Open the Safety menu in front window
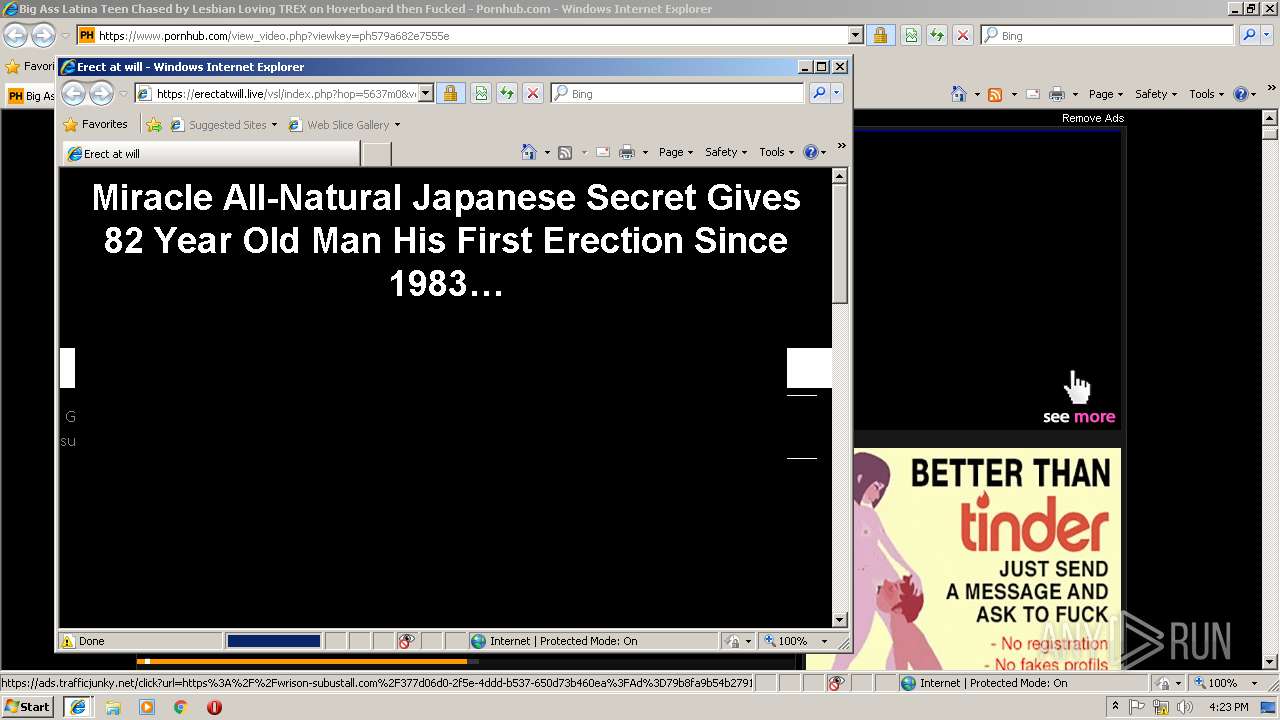 (726, 152)
